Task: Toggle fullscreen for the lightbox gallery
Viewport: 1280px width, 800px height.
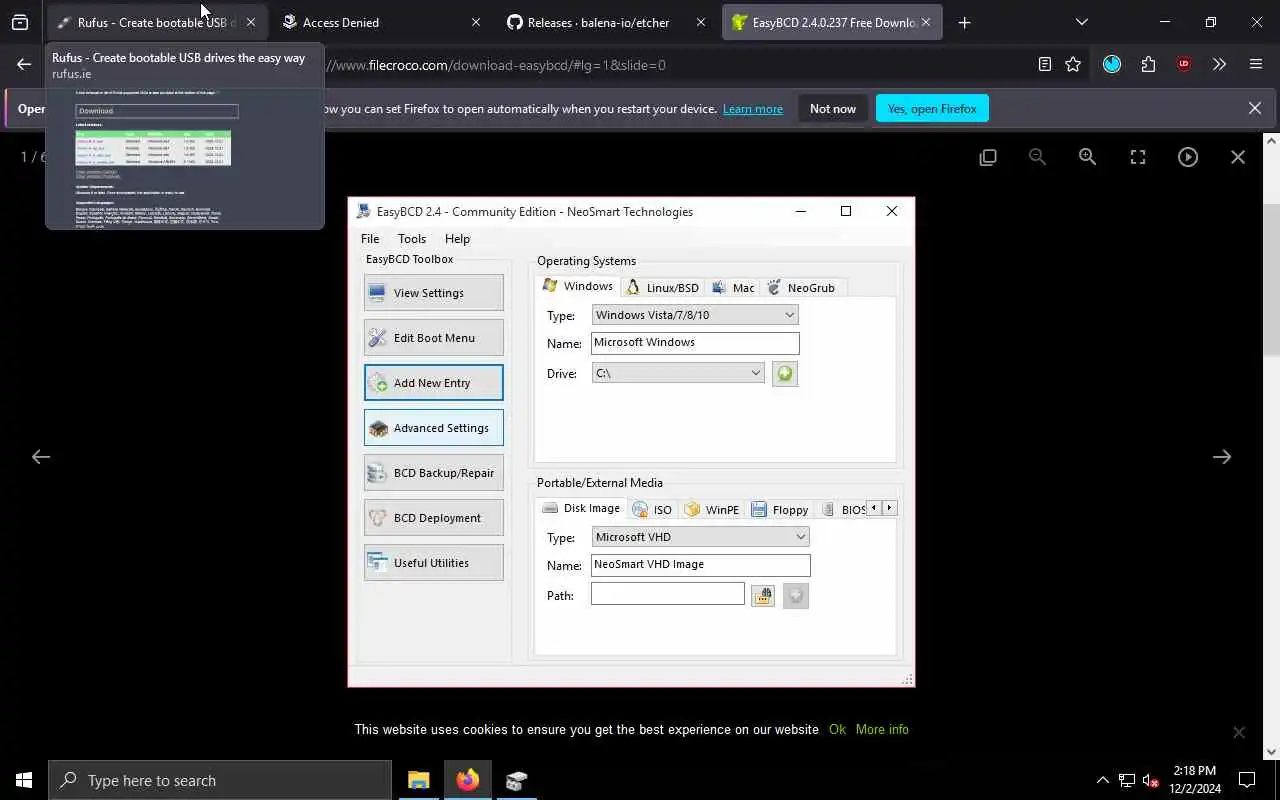Action: (1138, 157)
